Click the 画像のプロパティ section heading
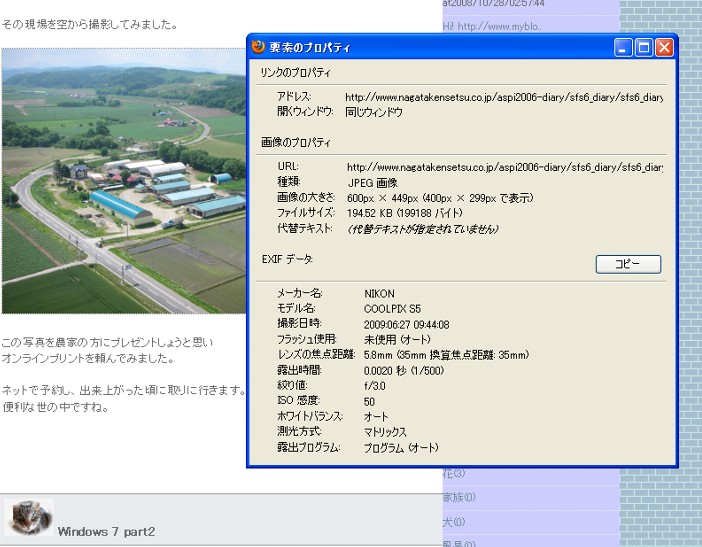Viewport: 702px width, 547px height. [x=295, y=142]
